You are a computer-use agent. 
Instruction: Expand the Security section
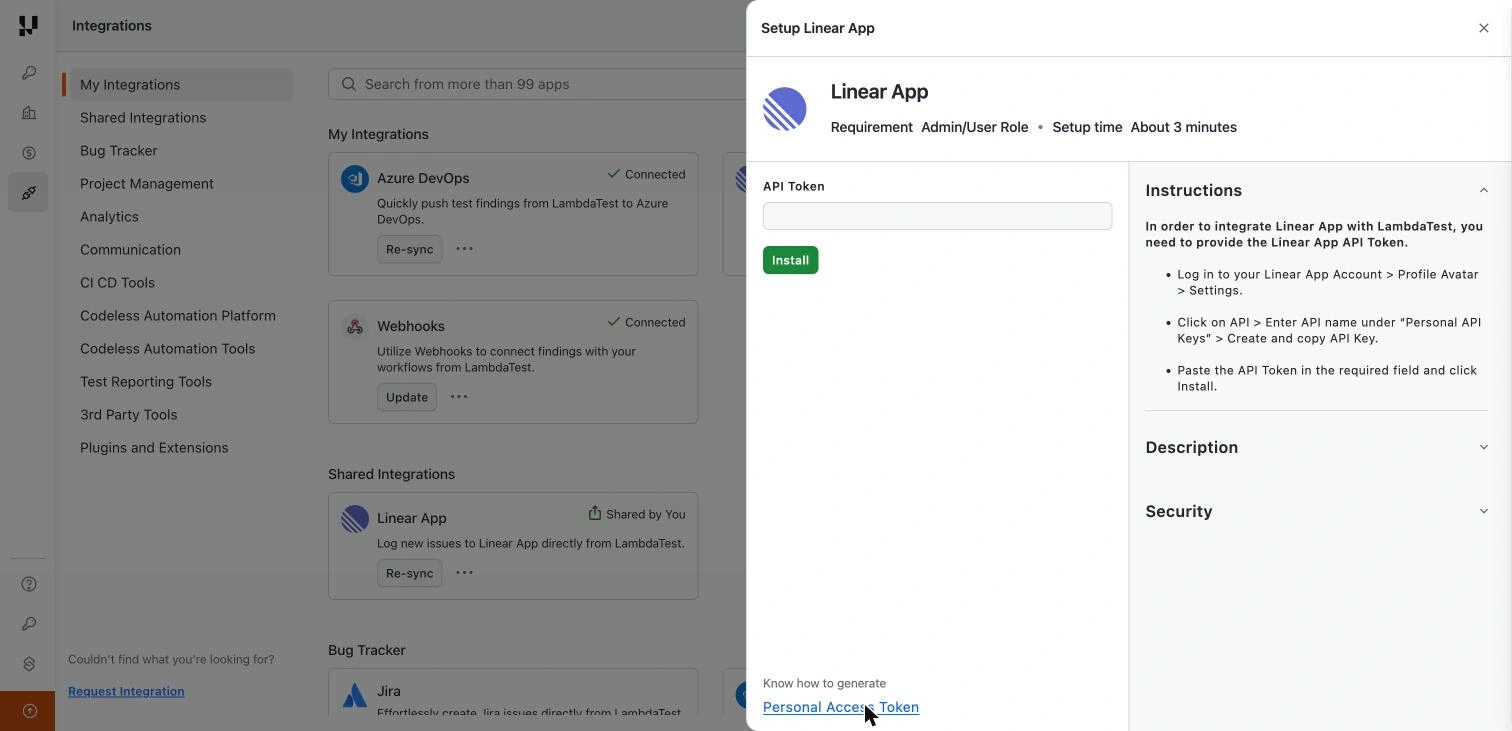coord(1484,511)
